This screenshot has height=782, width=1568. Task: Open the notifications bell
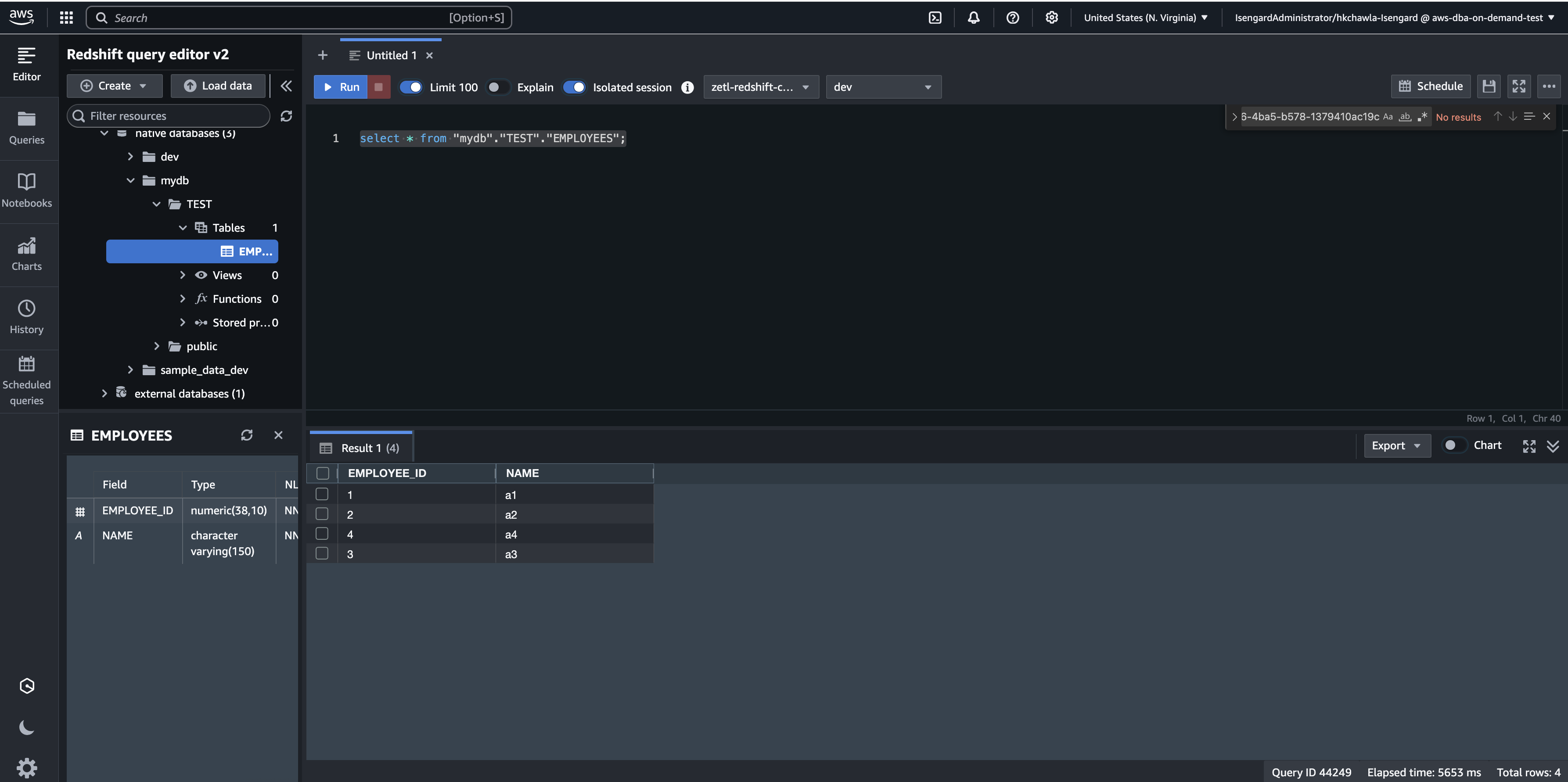click(x=973, y=18)
